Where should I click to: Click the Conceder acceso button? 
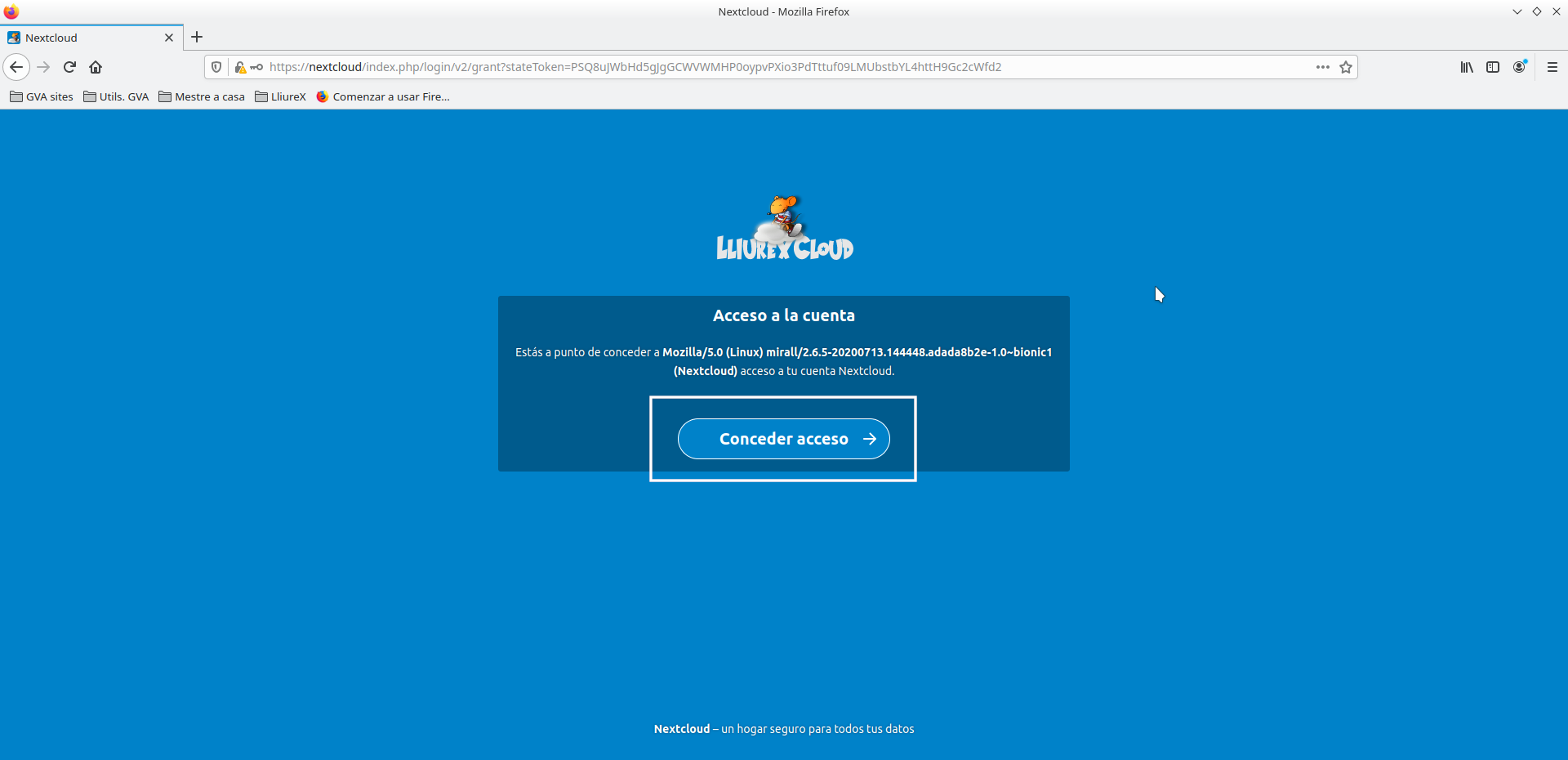pyautogui.click(x=783, y=439)
